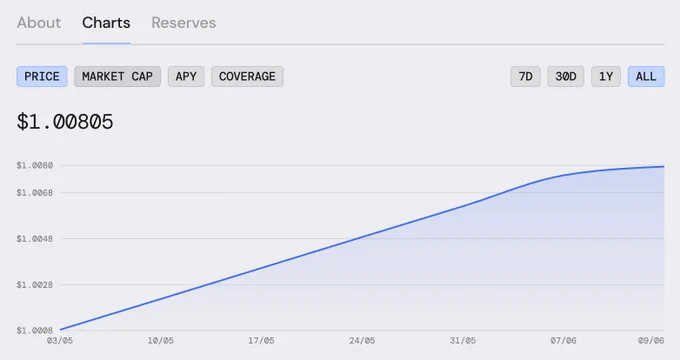Select the 1Y time range
Image resolution: width=680 pixels, height=360 pixels.
606,76
